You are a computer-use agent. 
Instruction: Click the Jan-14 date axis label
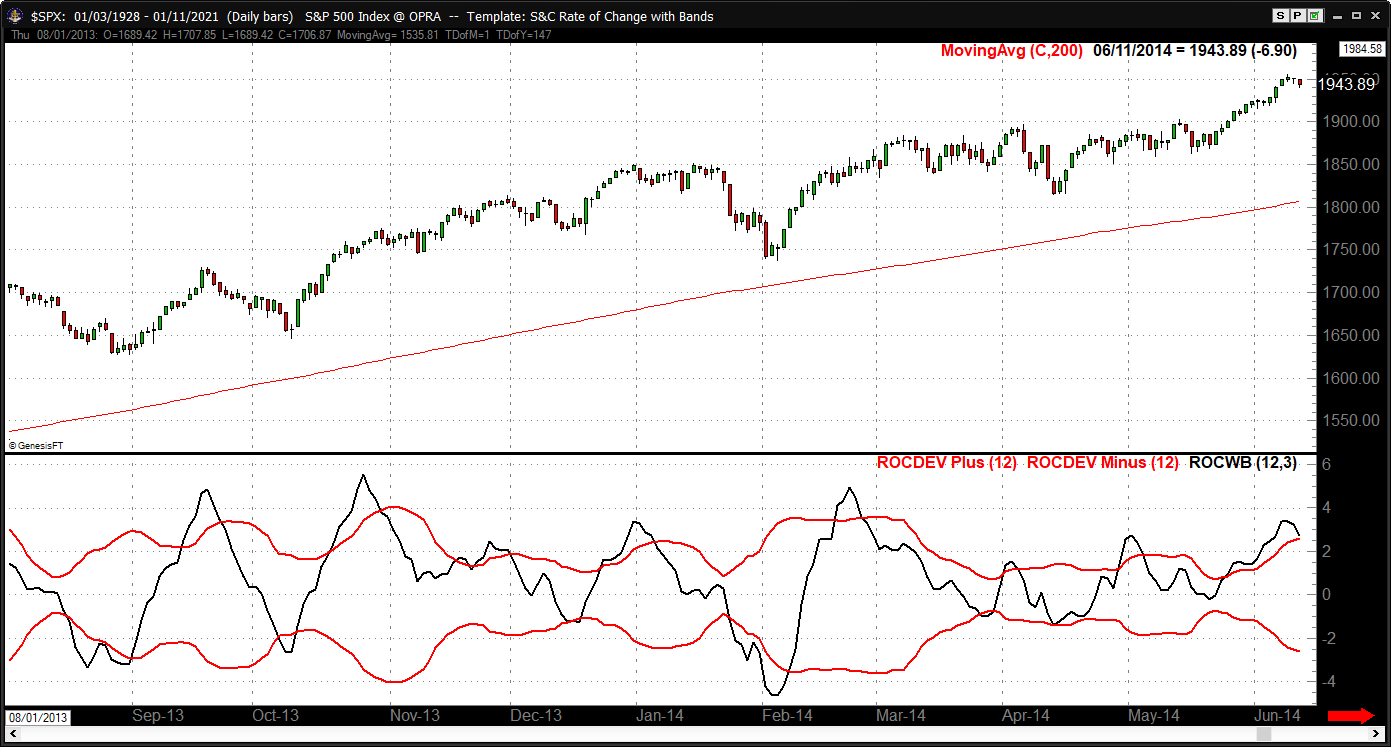pyautogui.click(x=660, y=716)
